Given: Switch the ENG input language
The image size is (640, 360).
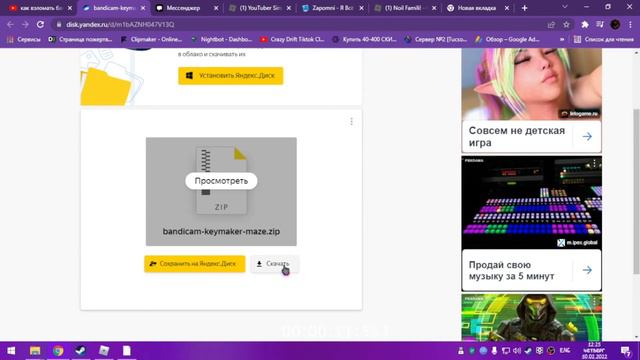Looking at the screenshot, I should (564, 351).
